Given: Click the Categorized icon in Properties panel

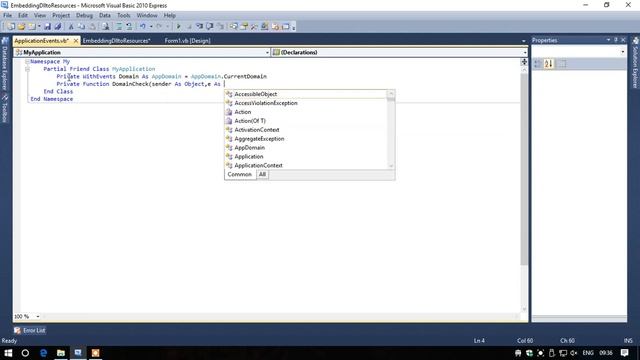Looking at the screenshot, I should pos(538,64).
